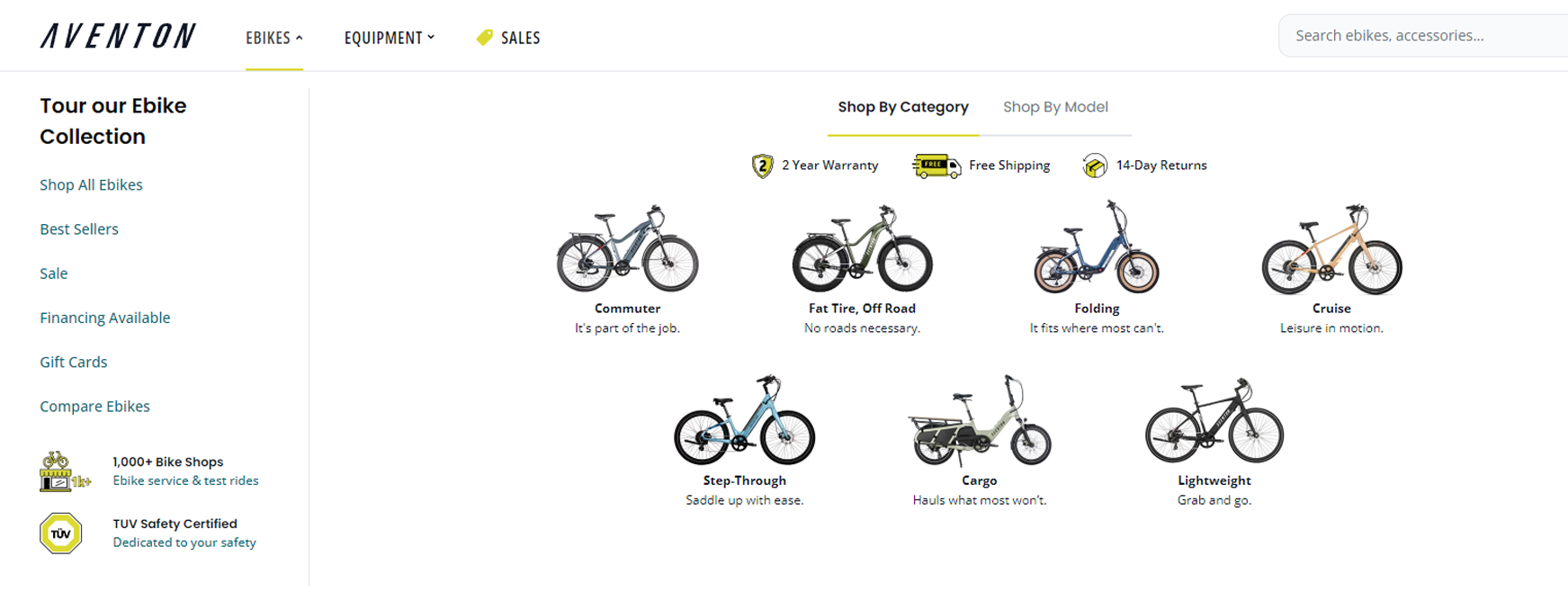
Task: Open the Commuter ebike category image
Action: pyautogui.click(x=627, y=252)
